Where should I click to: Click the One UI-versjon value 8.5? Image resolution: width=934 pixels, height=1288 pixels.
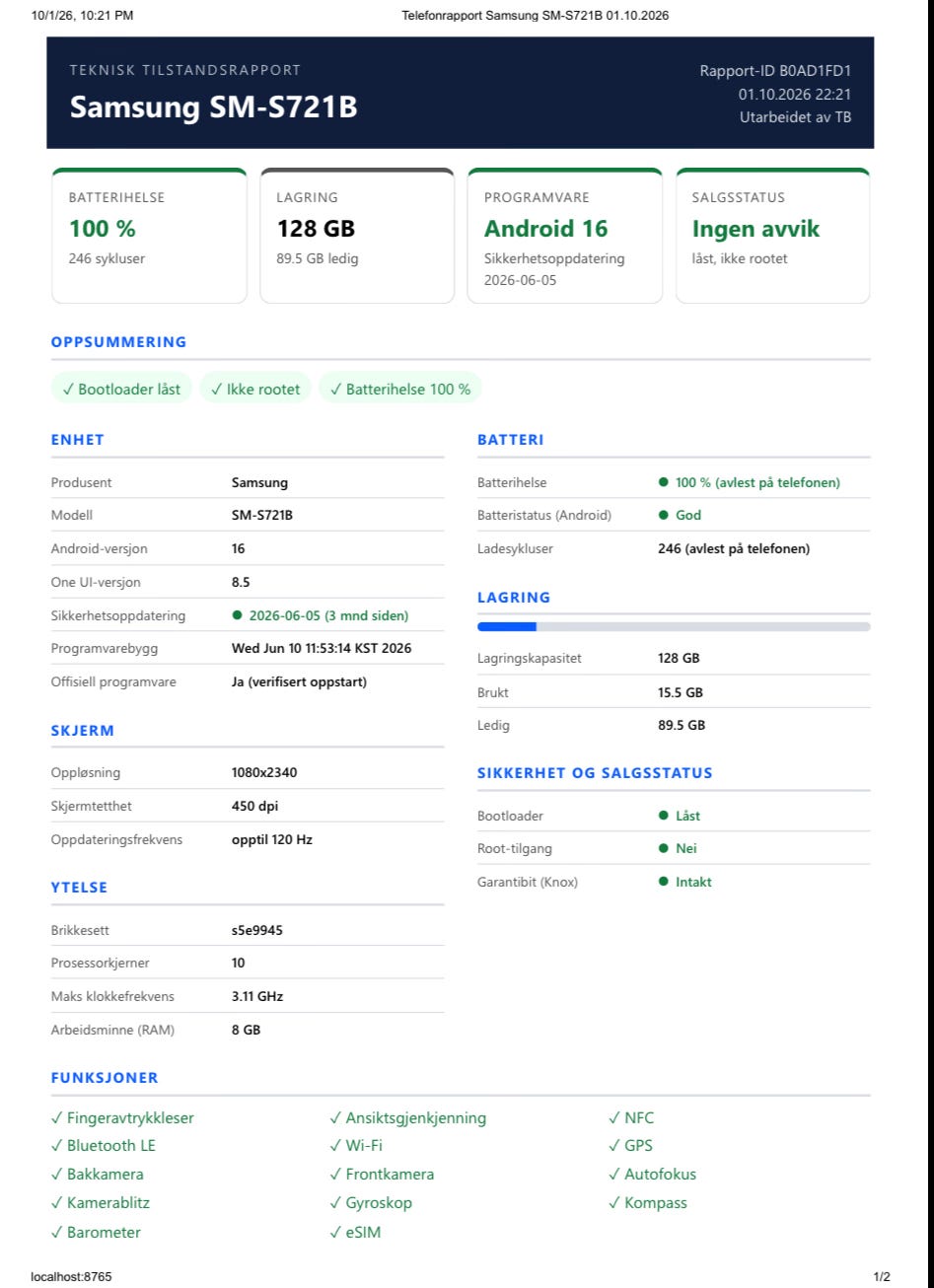coord(241,582)
